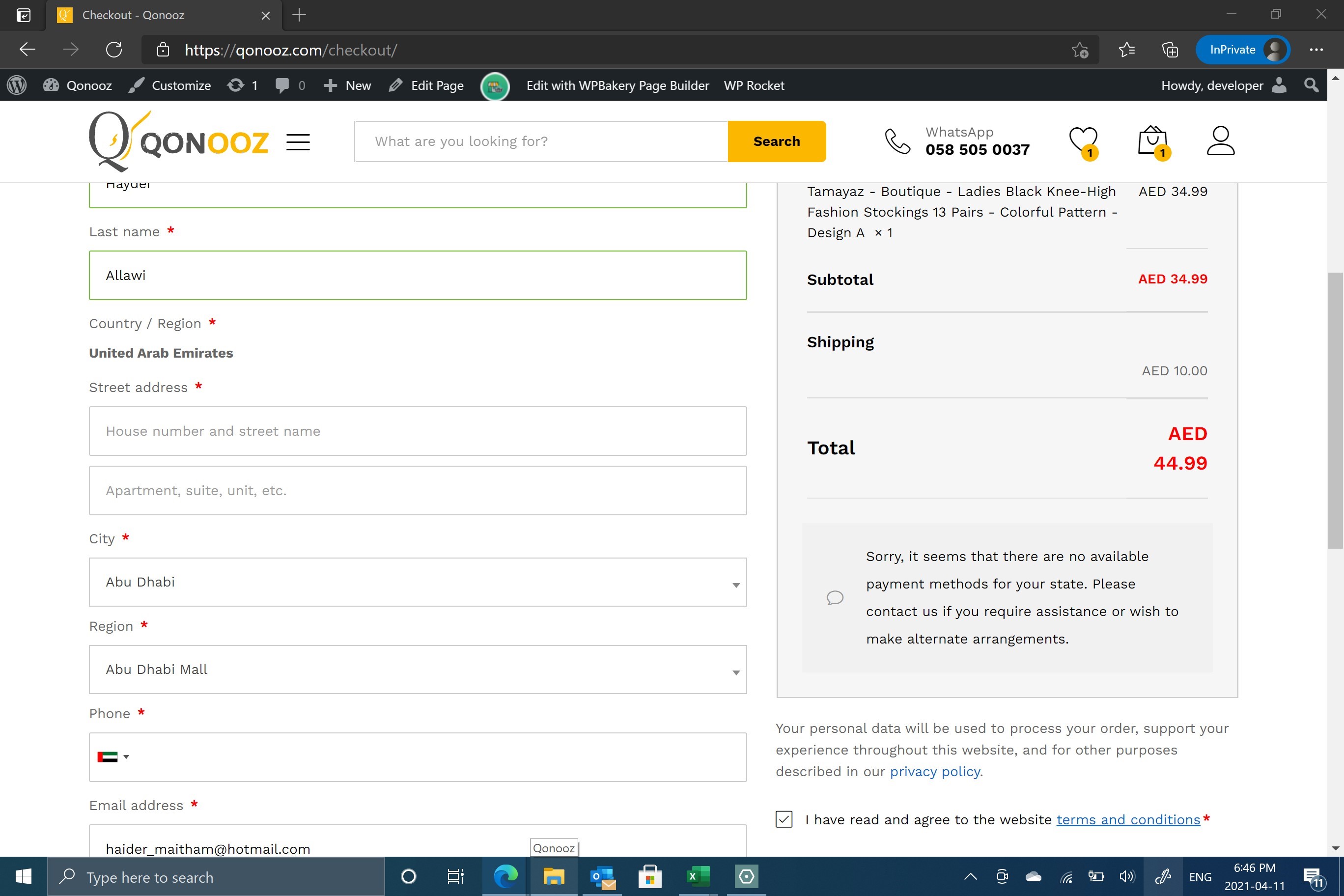Click the 'United Arab Emirates' country text
The image size is (1344, 896).
(x=161, y=353)
